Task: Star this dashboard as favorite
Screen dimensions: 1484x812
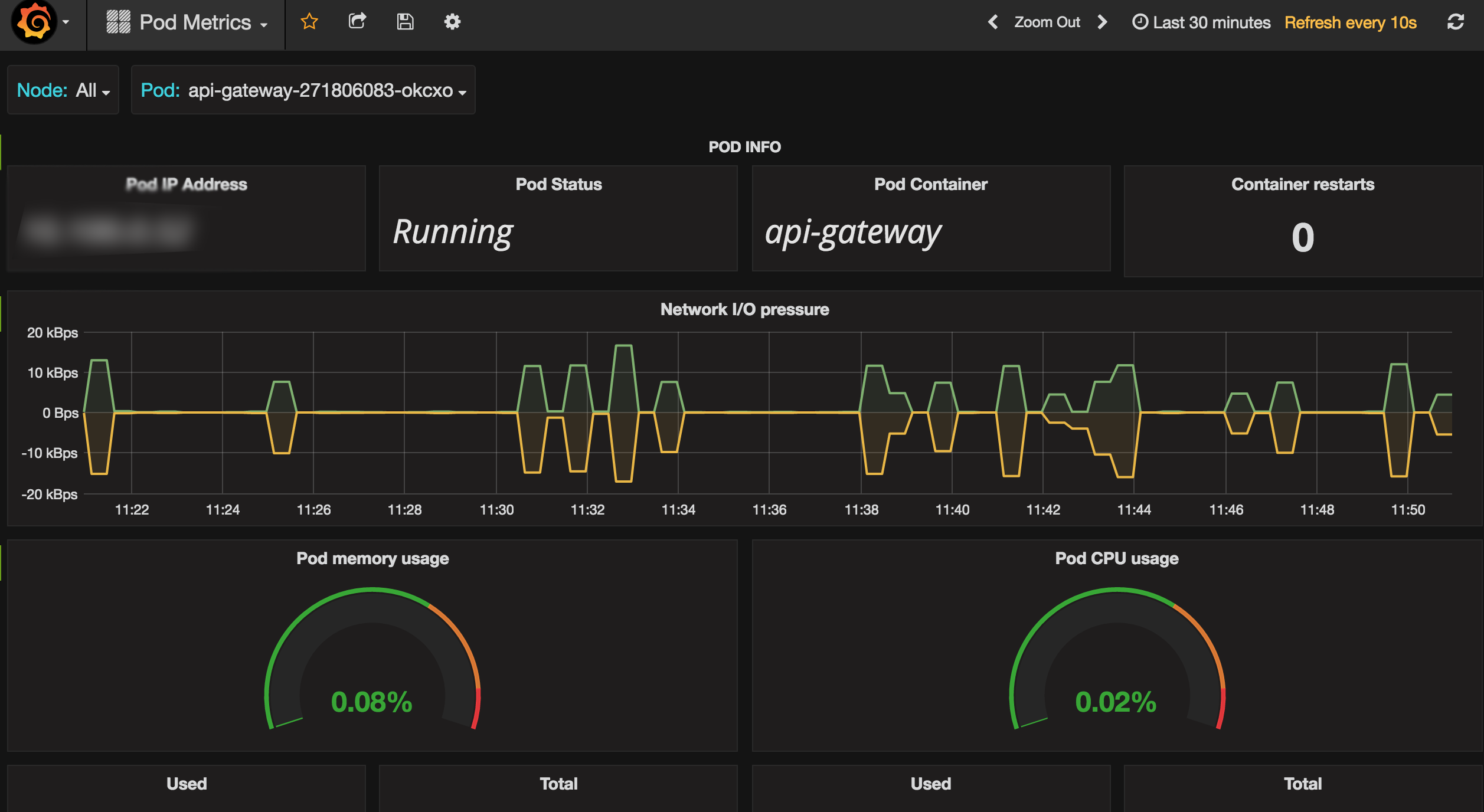Action: [x=309, y=22]
